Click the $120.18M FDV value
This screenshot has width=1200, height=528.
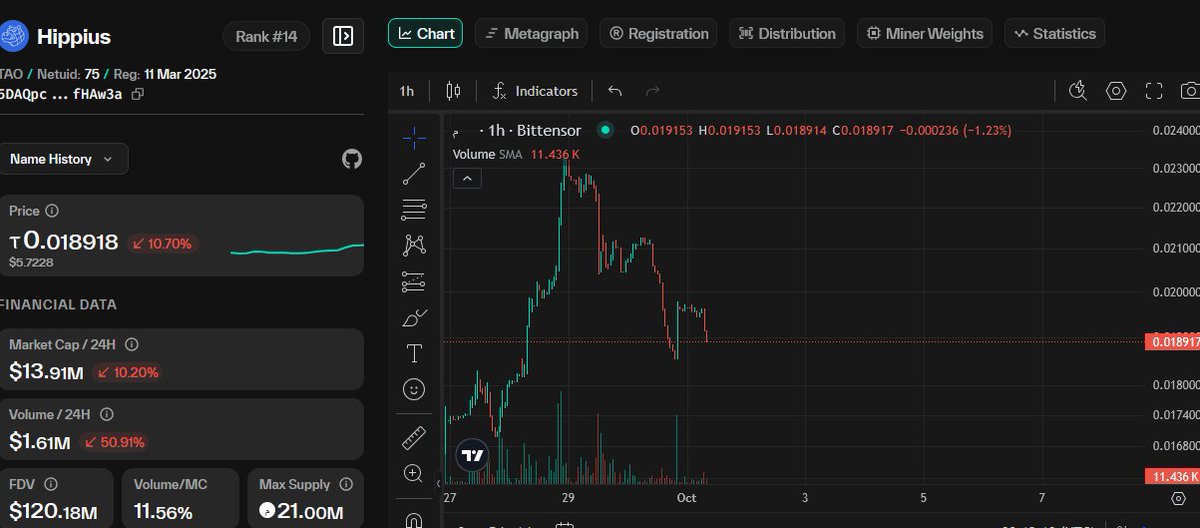pyautogui.click(x=53, y=512)
